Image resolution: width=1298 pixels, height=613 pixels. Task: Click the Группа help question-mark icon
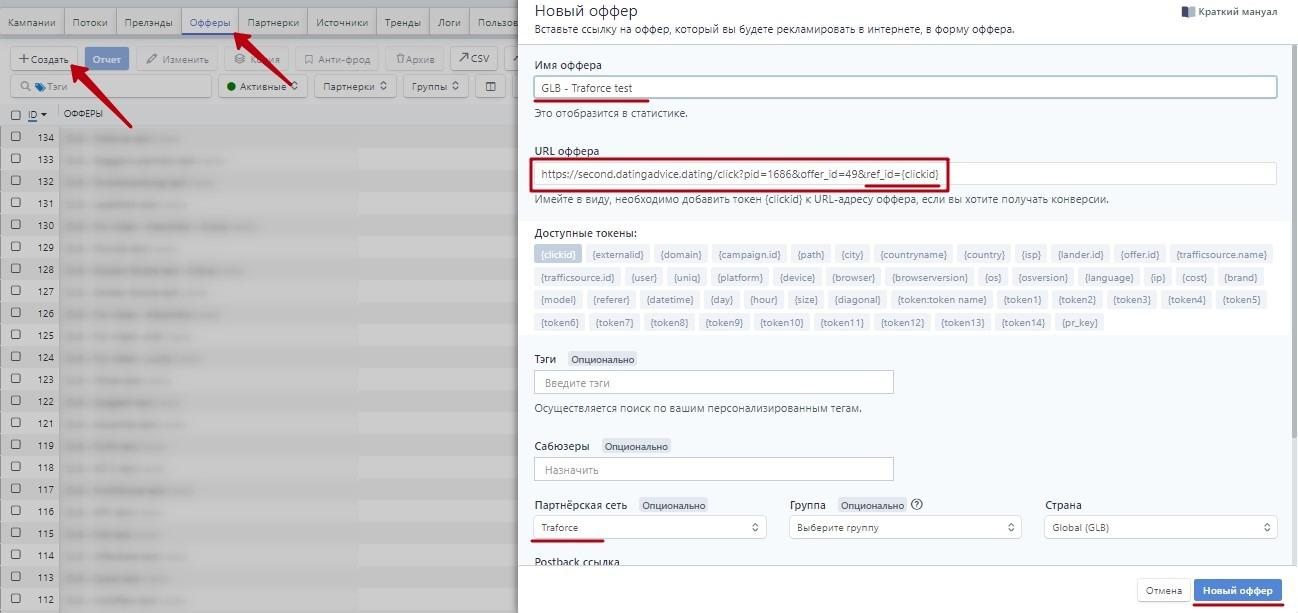(x=916, y=504)
